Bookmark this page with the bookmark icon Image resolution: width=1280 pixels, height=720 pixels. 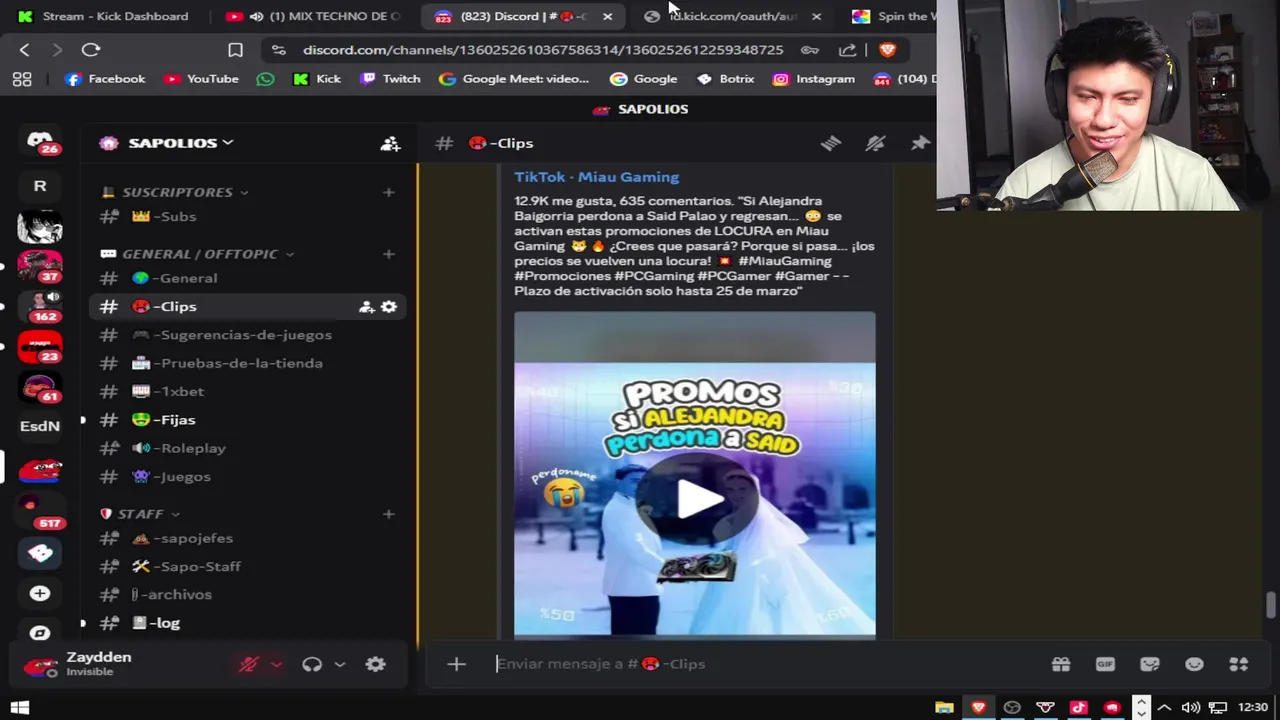click(235, 49)
